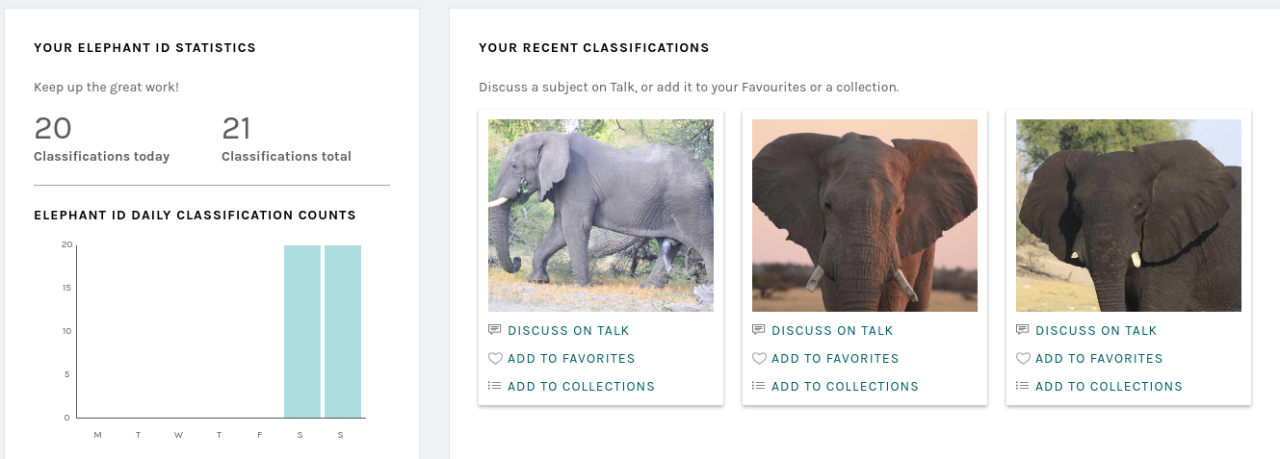Click the list icon under second elephant
Viewport: 1280px width, 459px height.
(758, 386)
